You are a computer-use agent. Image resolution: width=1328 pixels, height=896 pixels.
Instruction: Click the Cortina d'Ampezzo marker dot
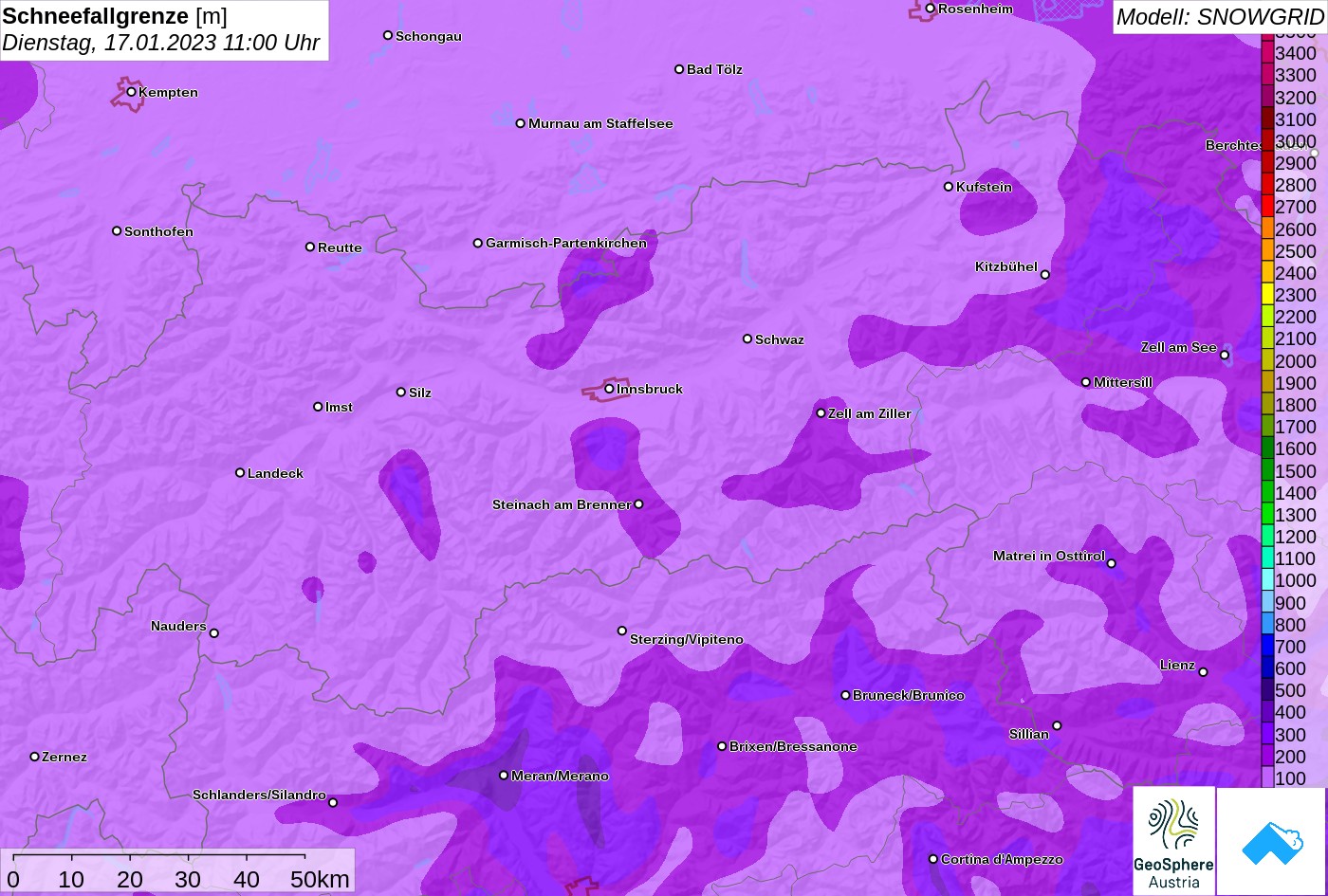tap(933, 859)
